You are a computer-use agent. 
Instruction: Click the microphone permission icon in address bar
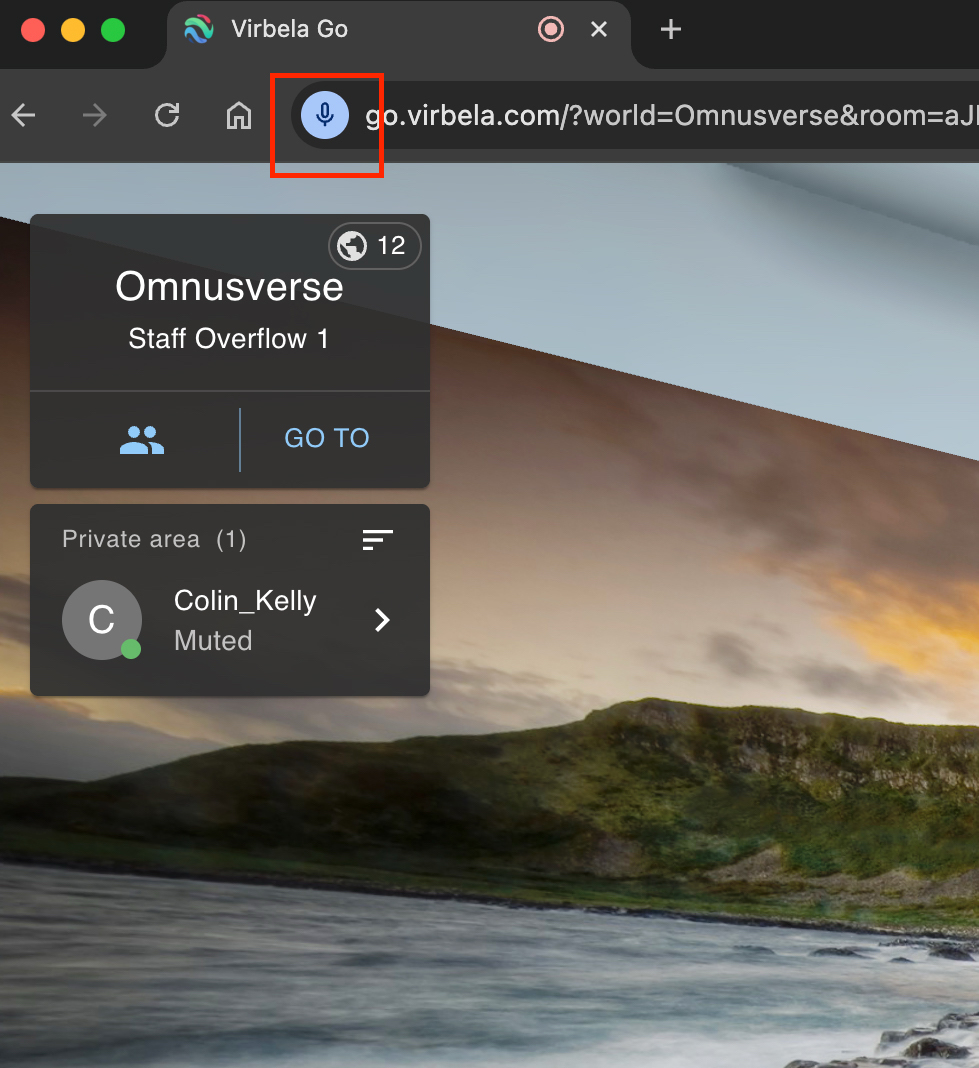pyautogui.click(x=324, y=116)
